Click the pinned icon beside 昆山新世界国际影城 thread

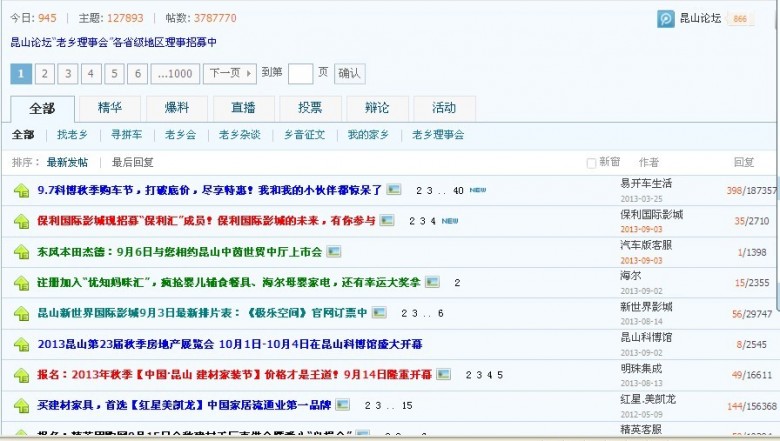pyautogui.click(x=21, y=314)
